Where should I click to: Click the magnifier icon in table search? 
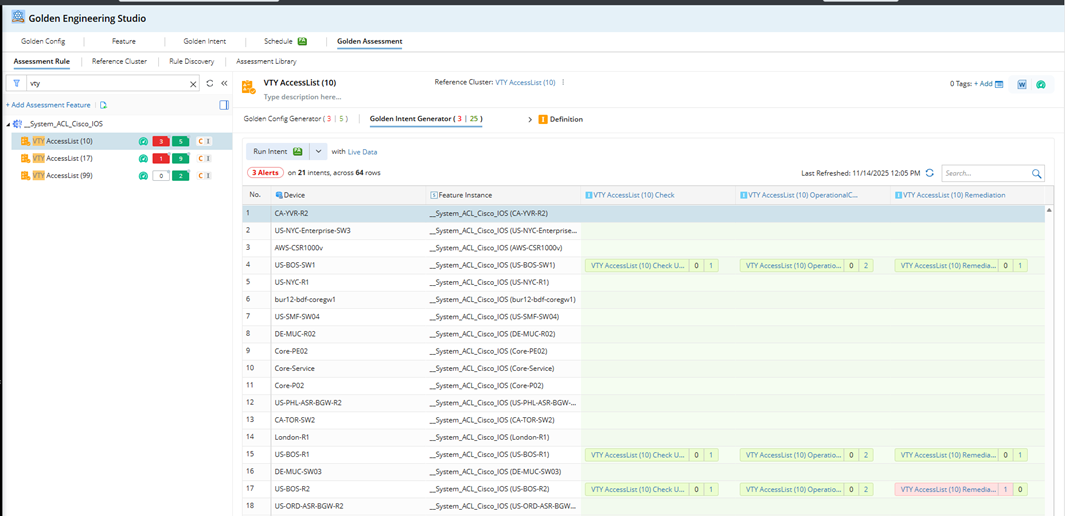(1037, 173)
